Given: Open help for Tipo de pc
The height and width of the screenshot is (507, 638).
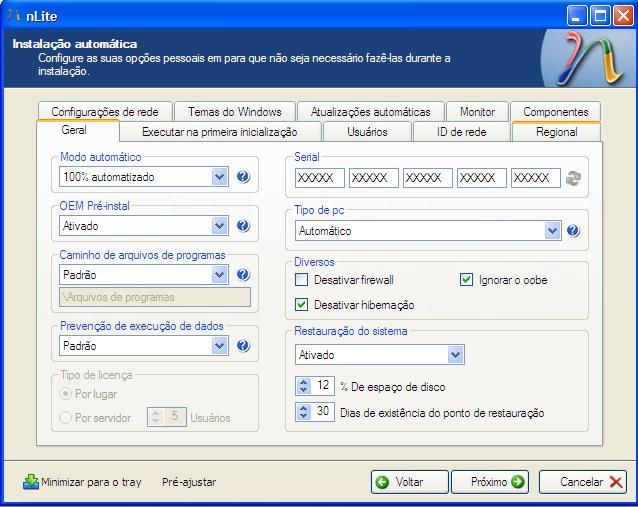Looking at the screenshot, I should pos(573,231).
